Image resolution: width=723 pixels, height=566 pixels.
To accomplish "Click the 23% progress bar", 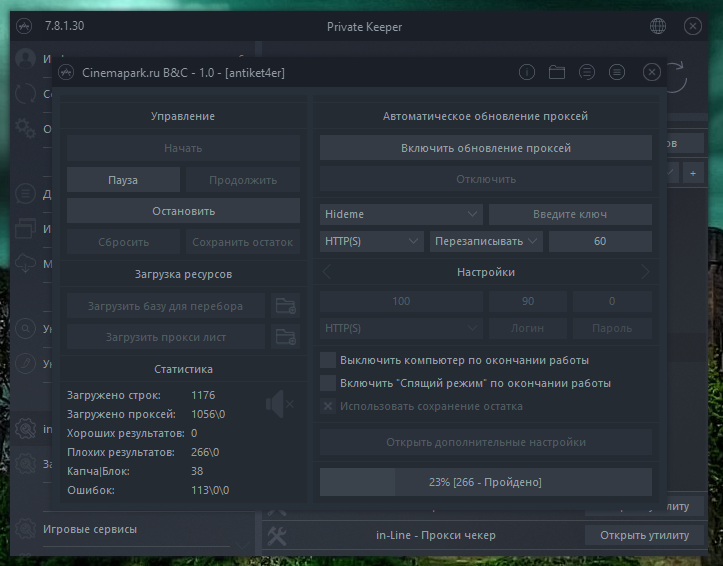I will (x=485, y=482).
